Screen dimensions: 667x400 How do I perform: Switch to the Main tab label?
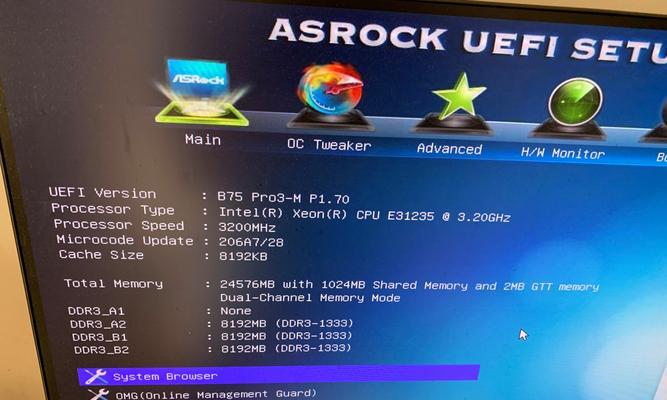point(203,140)
